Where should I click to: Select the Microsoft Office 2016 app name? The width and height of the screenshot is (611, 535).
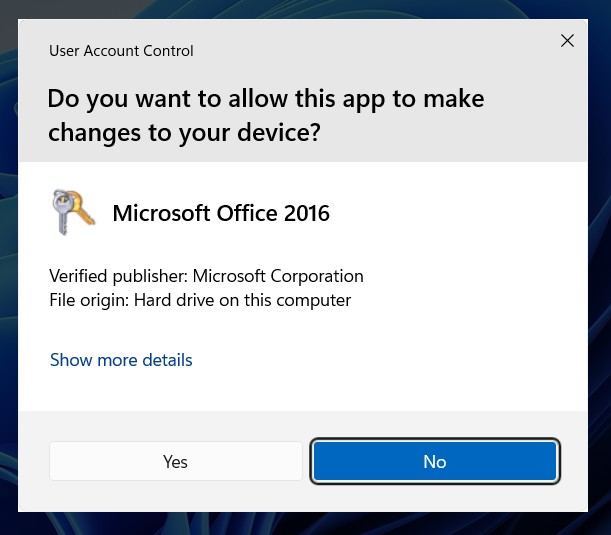pyautogui.click(x=221, y=213)
